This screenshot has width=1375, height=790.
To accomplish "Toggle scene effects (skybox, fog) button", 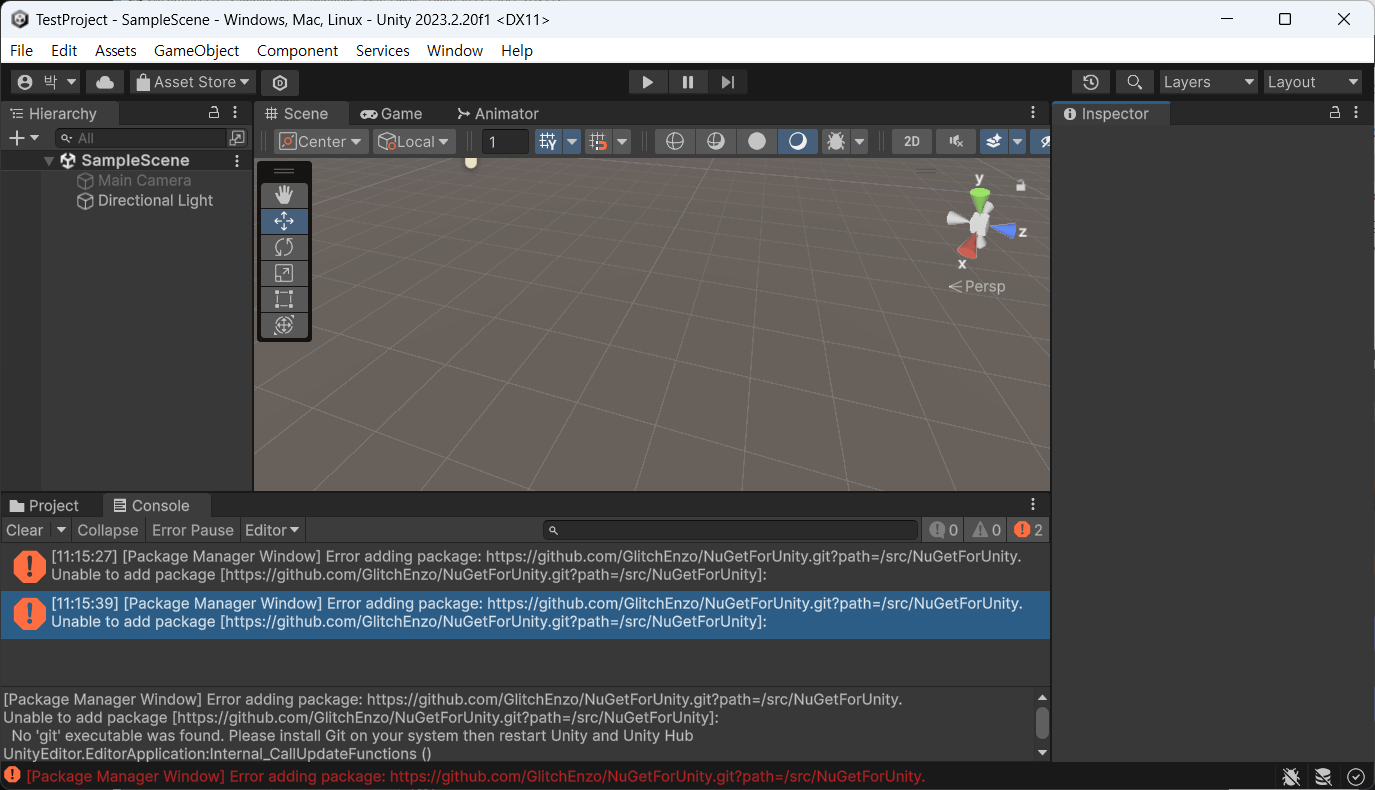I will (994, 142).
